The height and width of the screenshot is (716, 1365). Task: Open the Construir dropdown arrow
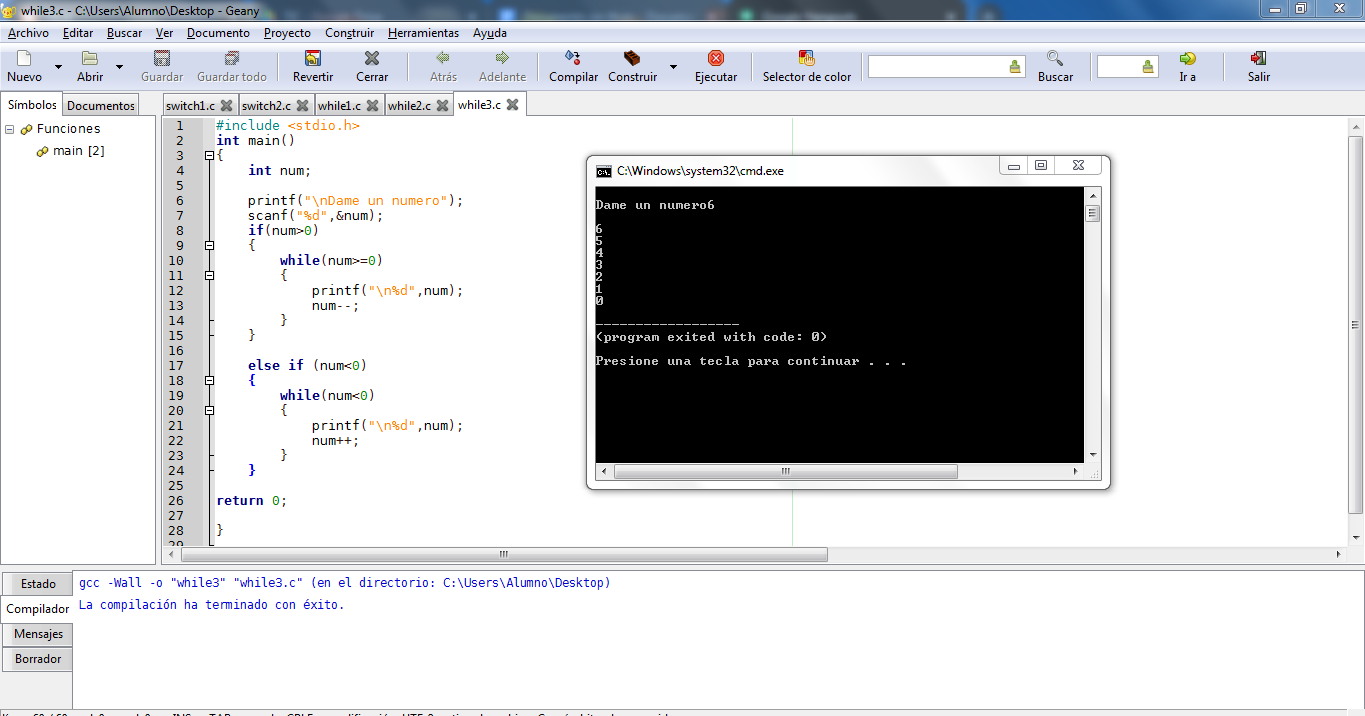click(x=673, y=67)
